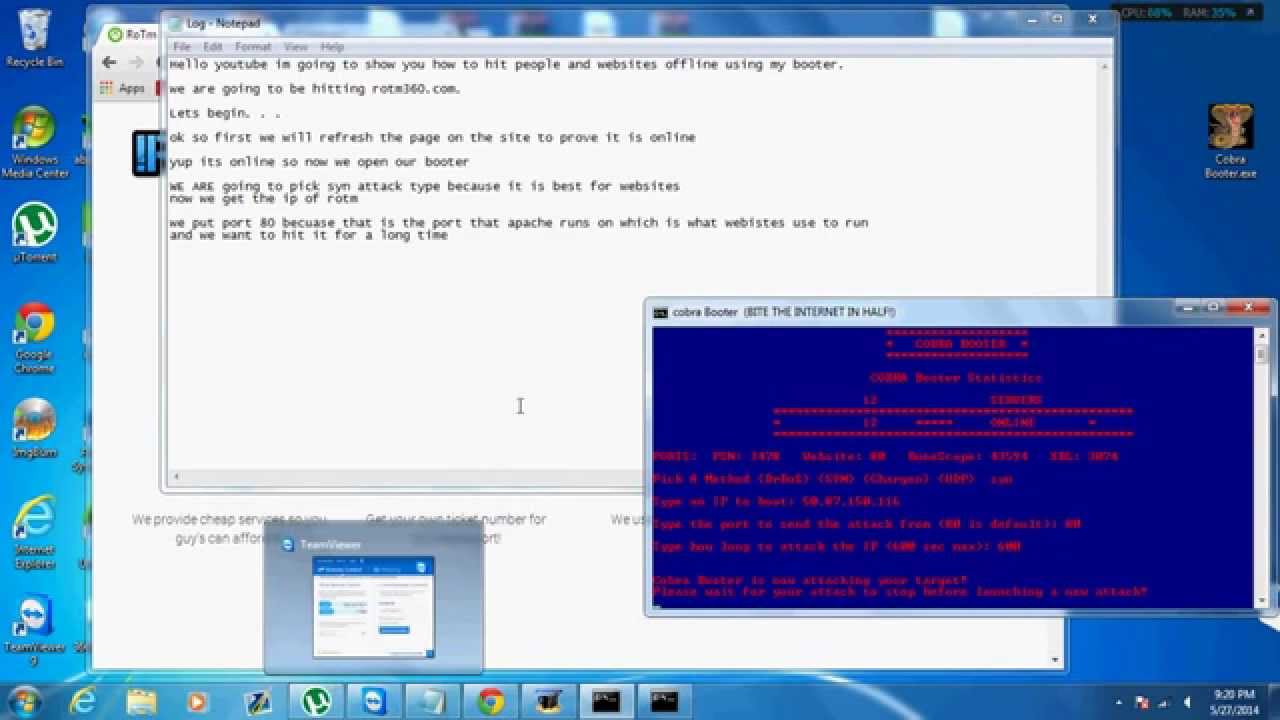The width and height of the screenshot is (1280, 720).
Task: Click Chrome page scrollbar down arrow
Action: coord(1054,660)
